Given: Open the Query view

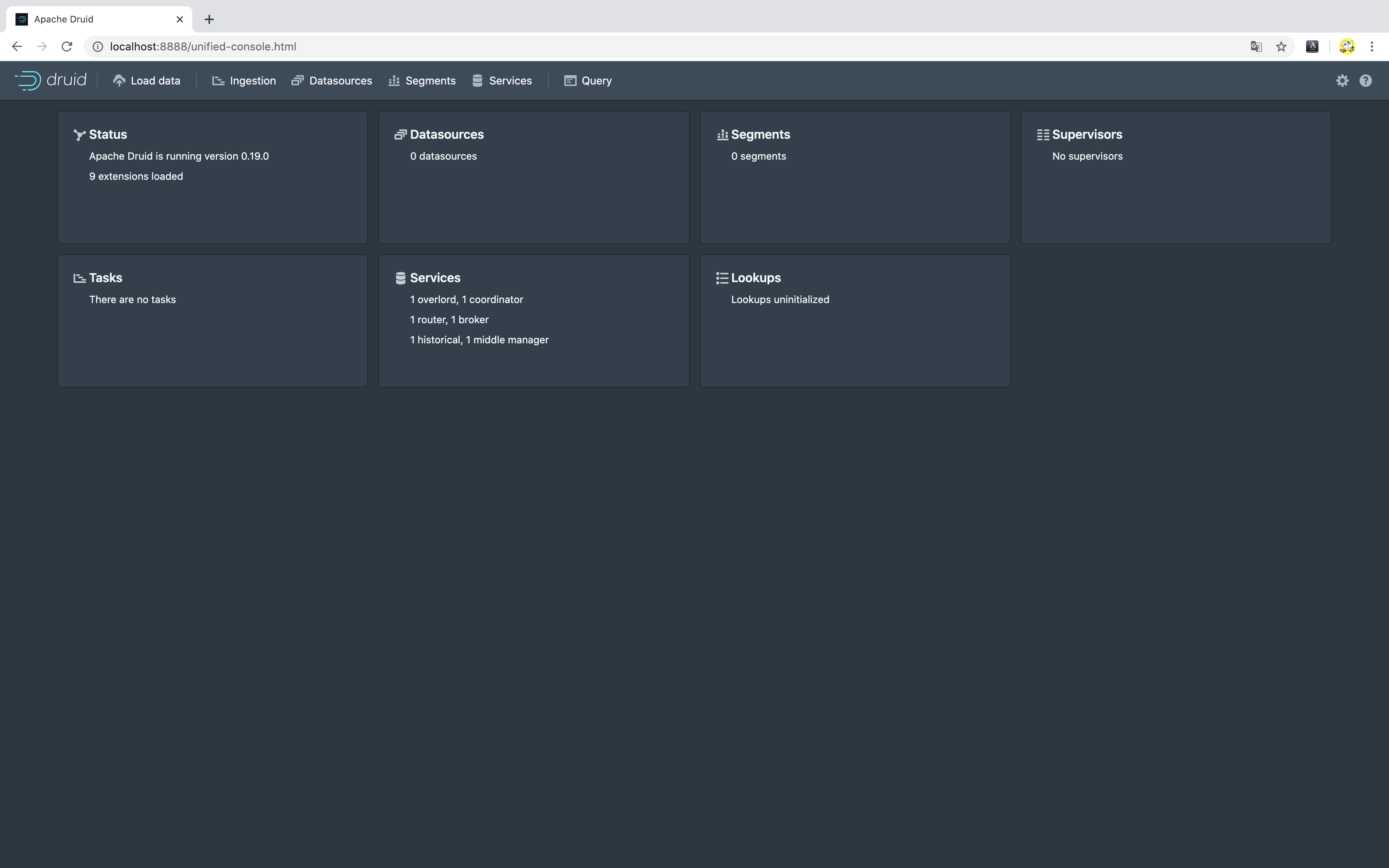Looking at the screenshot, I should [x=588, y=81].
